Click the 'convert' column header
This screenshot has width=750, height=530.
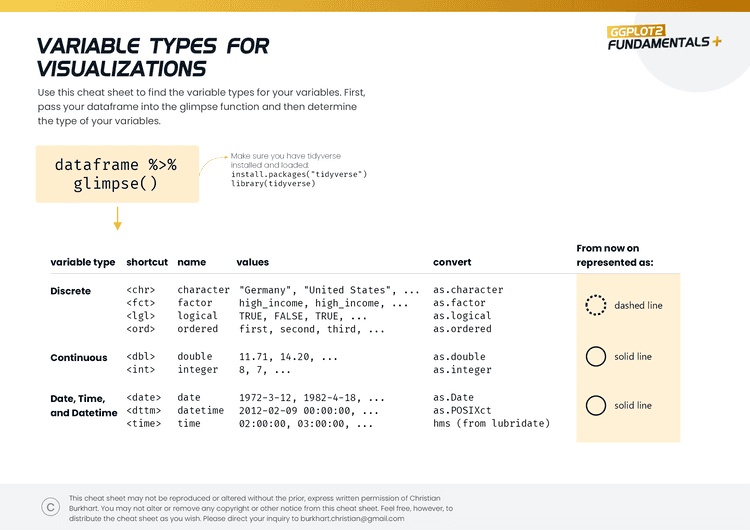point(452,263)
